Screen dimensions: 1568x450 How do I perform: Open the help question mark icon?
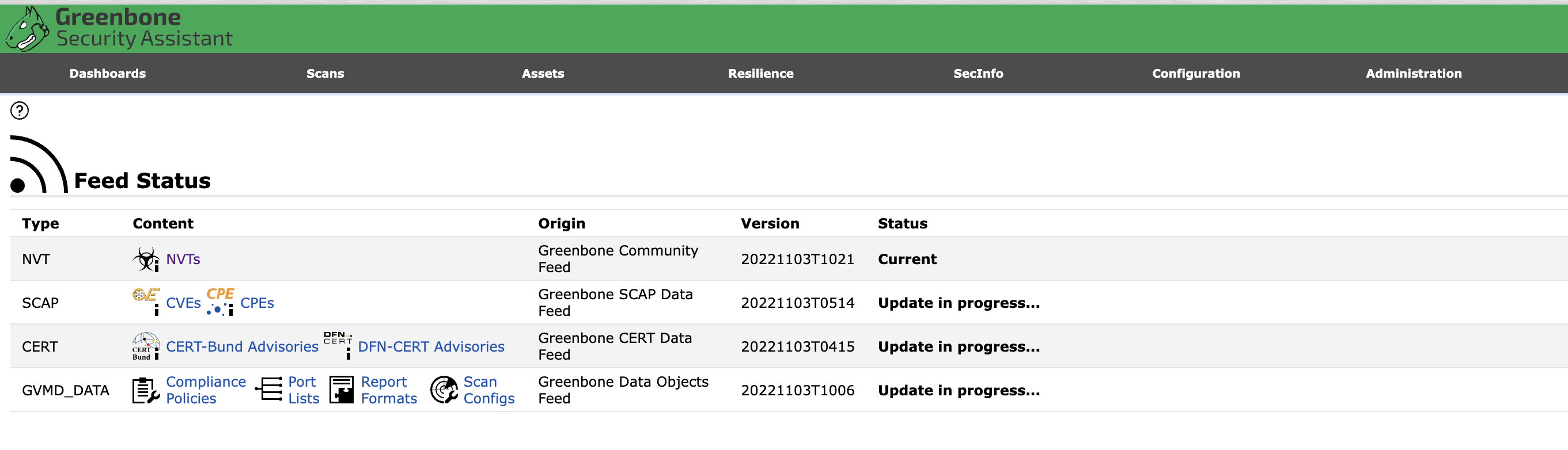(x=20, y=110)
